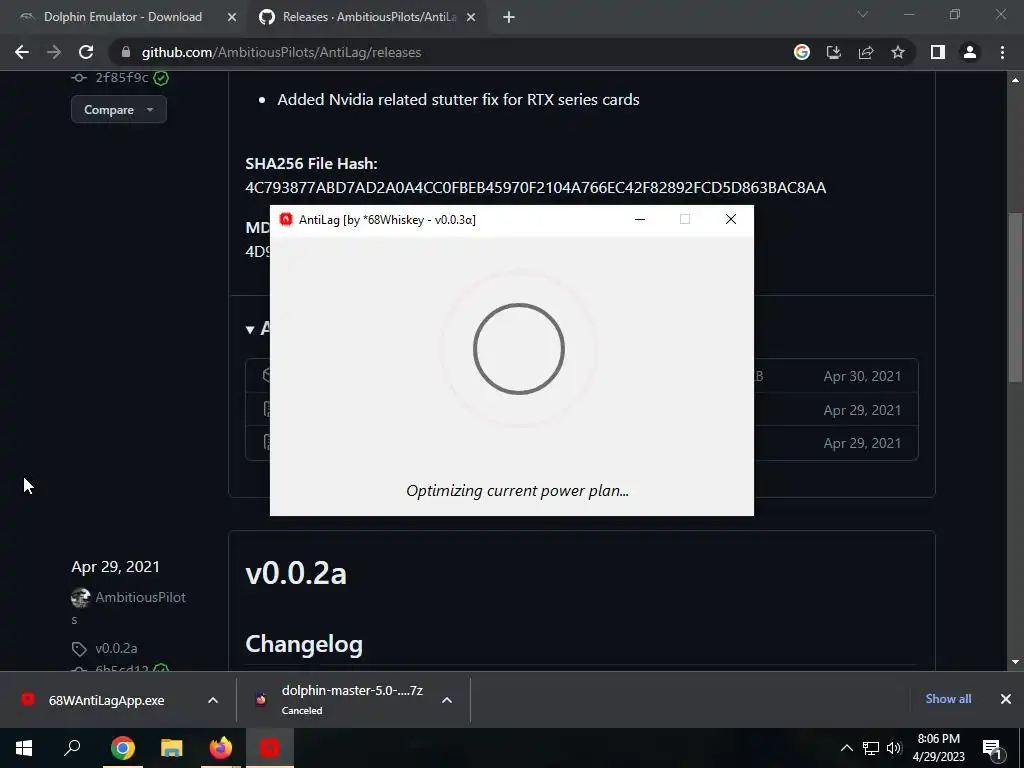Close the AntiLag window
The width and height of the screenshot is (1024, 768).
[x=731, y=219]
